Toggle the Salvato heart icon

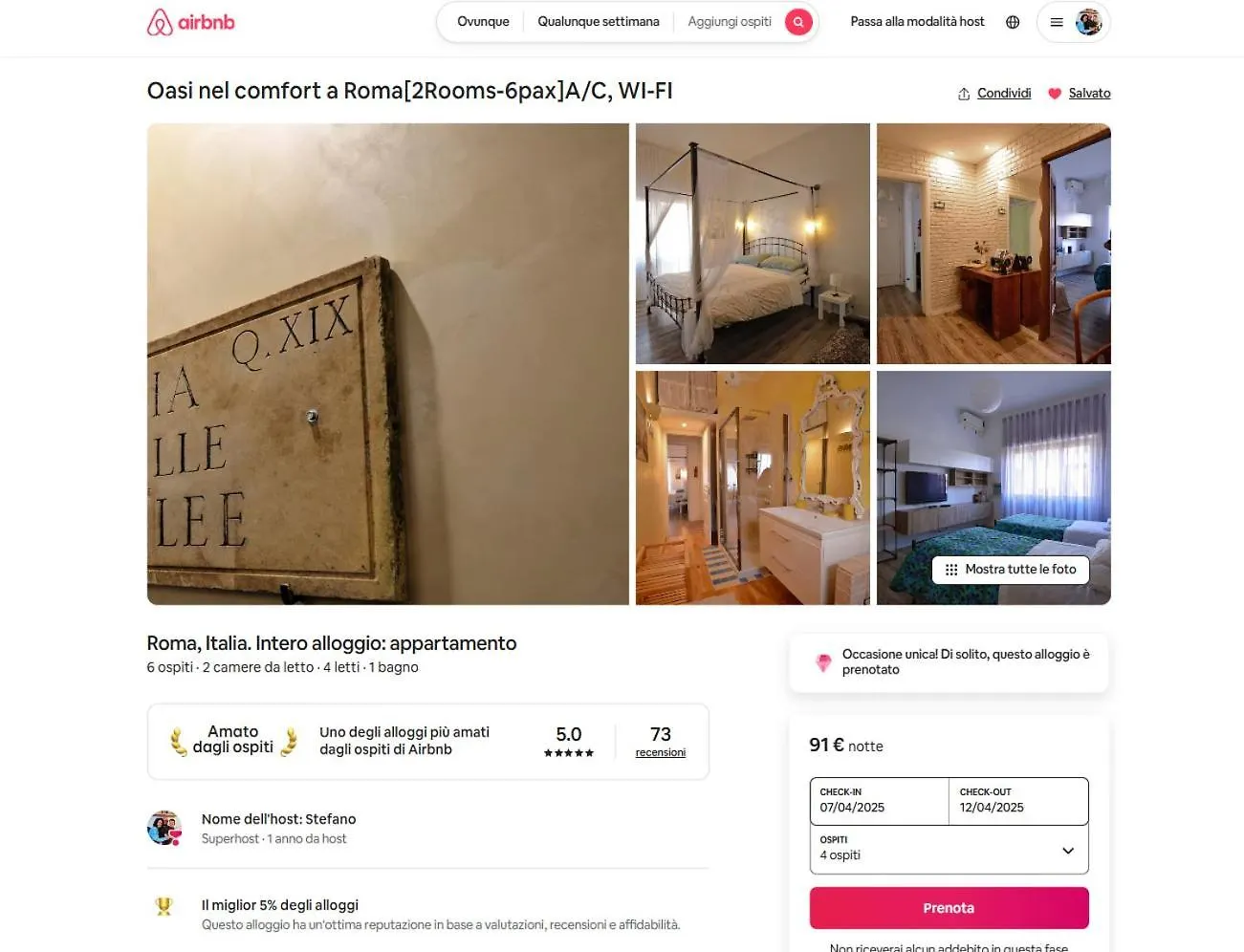(1055, 94)
